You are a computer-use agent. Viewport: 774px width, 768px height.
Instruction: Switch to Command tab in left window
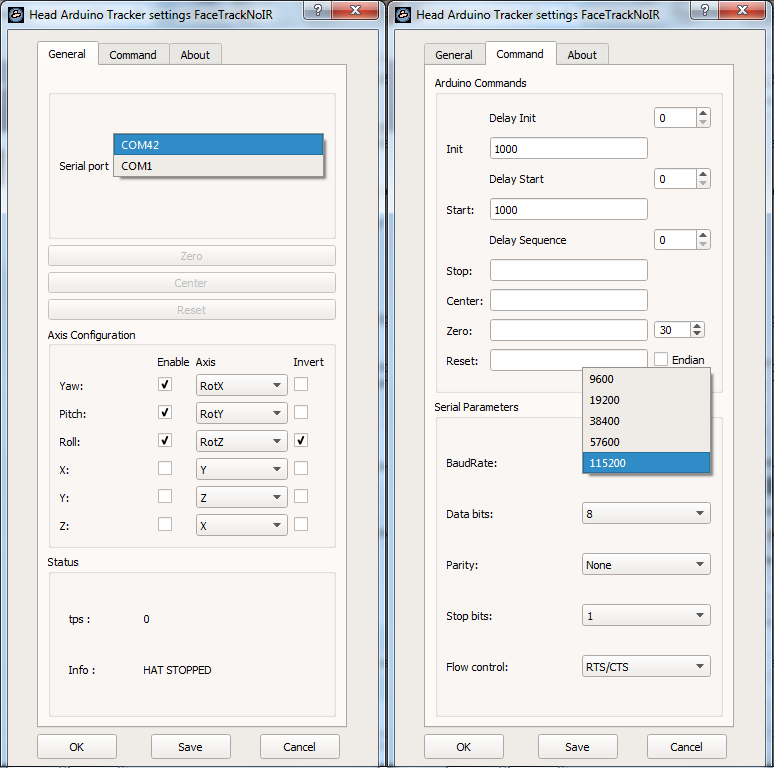133,55
